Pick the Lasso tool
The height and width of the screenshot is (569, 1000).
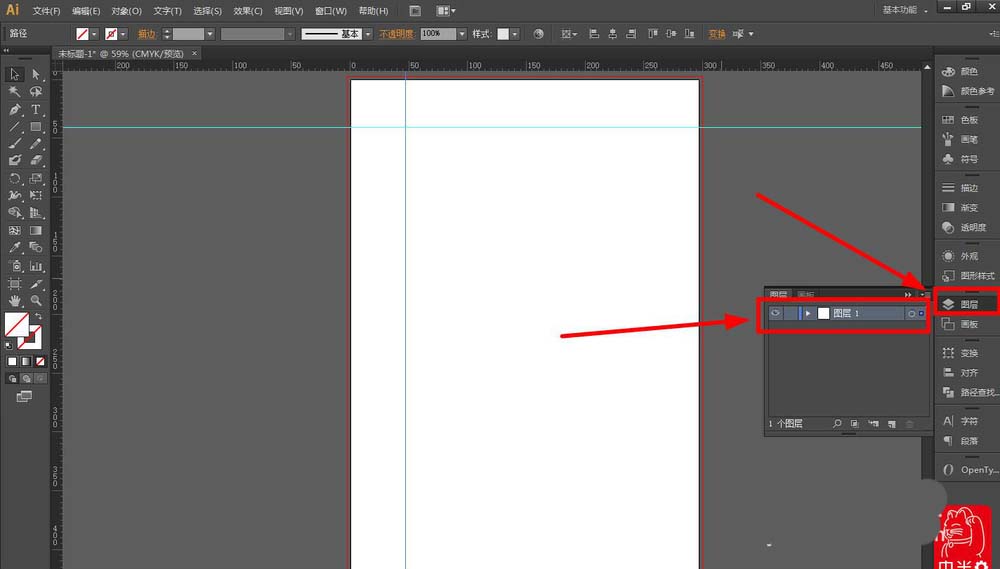pyautogui.click(x=36, y=92)
